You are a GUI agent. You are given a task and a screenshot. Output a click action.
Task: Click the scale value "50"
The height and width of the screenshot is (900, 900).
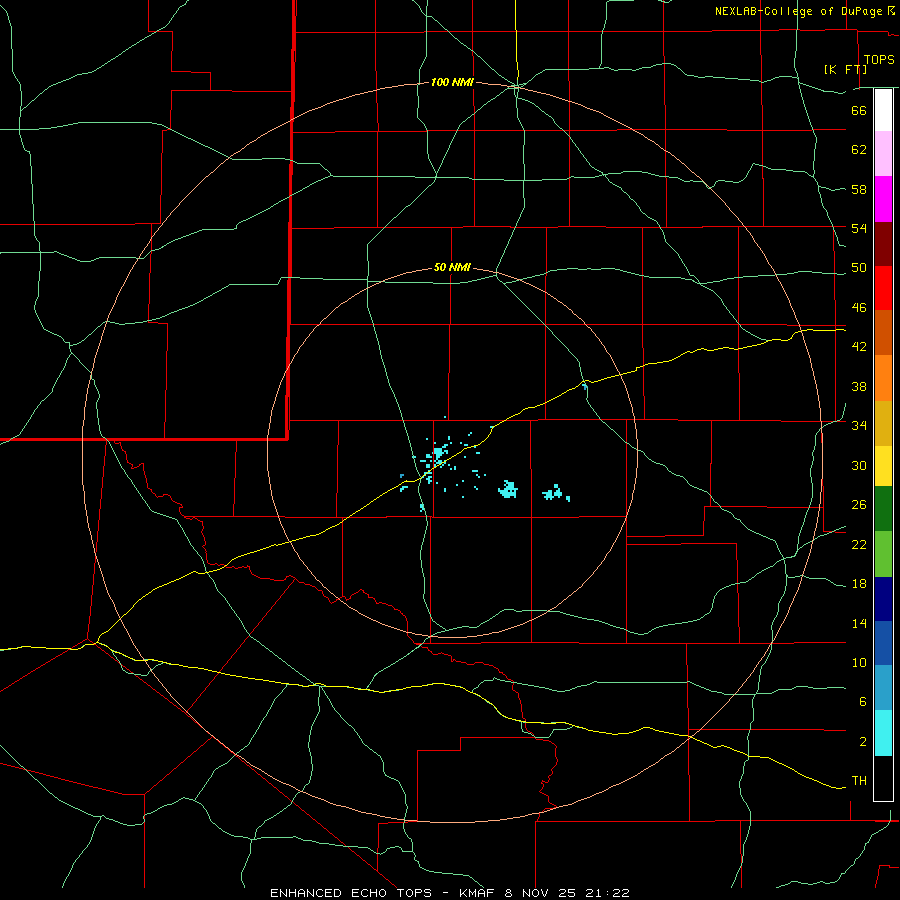[859, 268]
